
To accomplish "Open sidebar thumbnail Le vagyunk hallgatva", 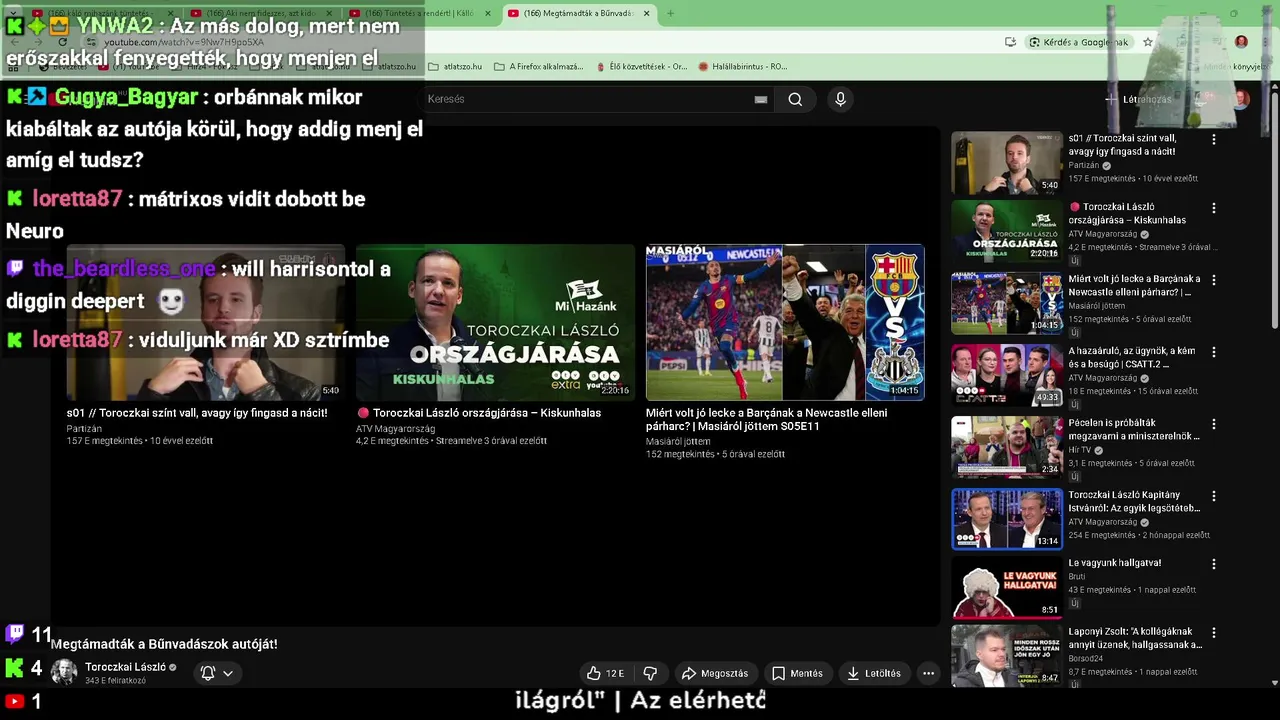I will pyautogui.click(x=1007, y=587).
